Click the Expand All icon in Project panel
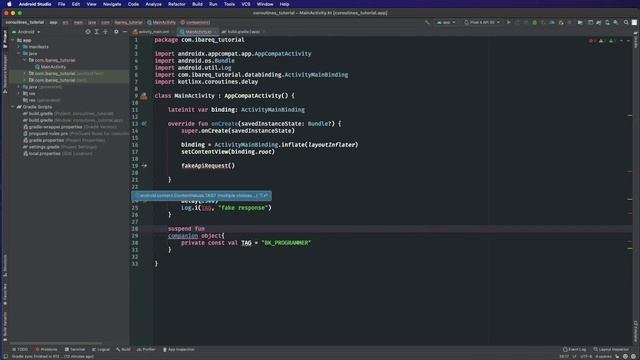This screenshot has width=640, height=360. [97, 31]
